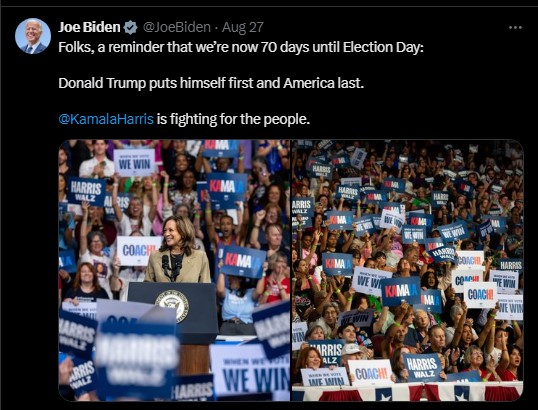
Task: Open the right photo of the crowd
Action: (407, 270)
